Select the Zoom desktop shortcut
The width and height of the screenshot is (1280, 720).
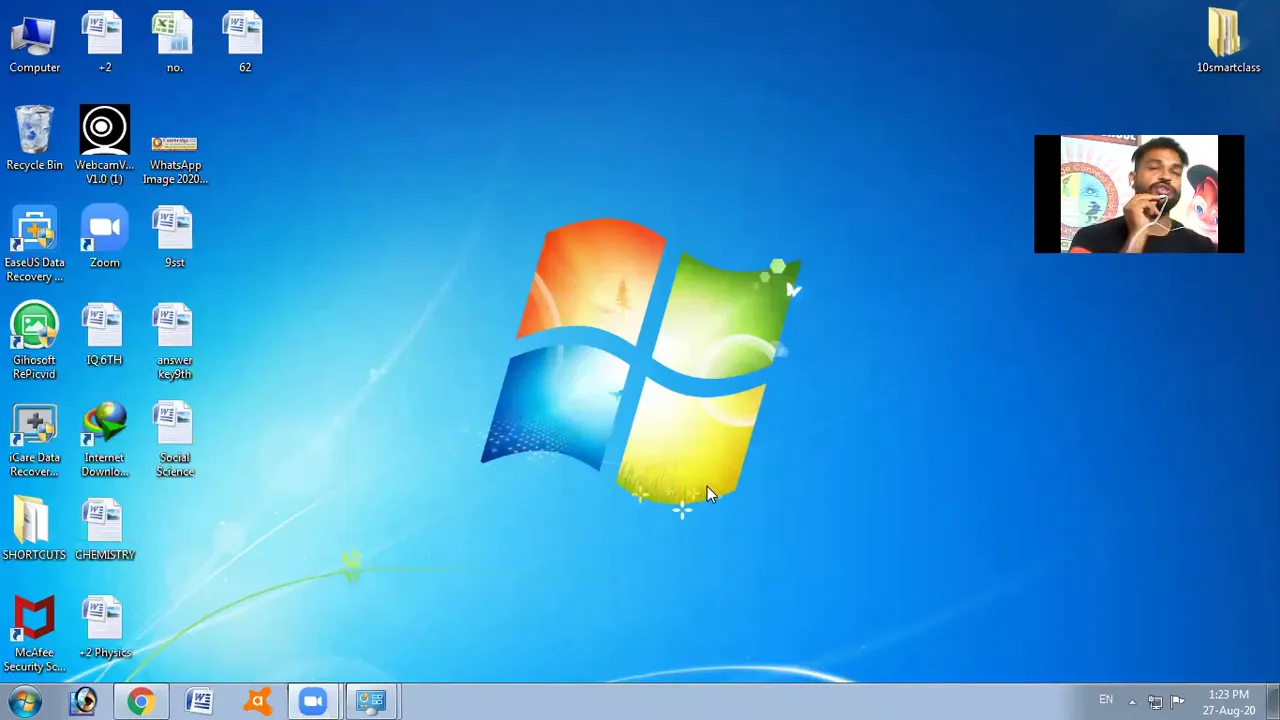(x=104, y=237)
